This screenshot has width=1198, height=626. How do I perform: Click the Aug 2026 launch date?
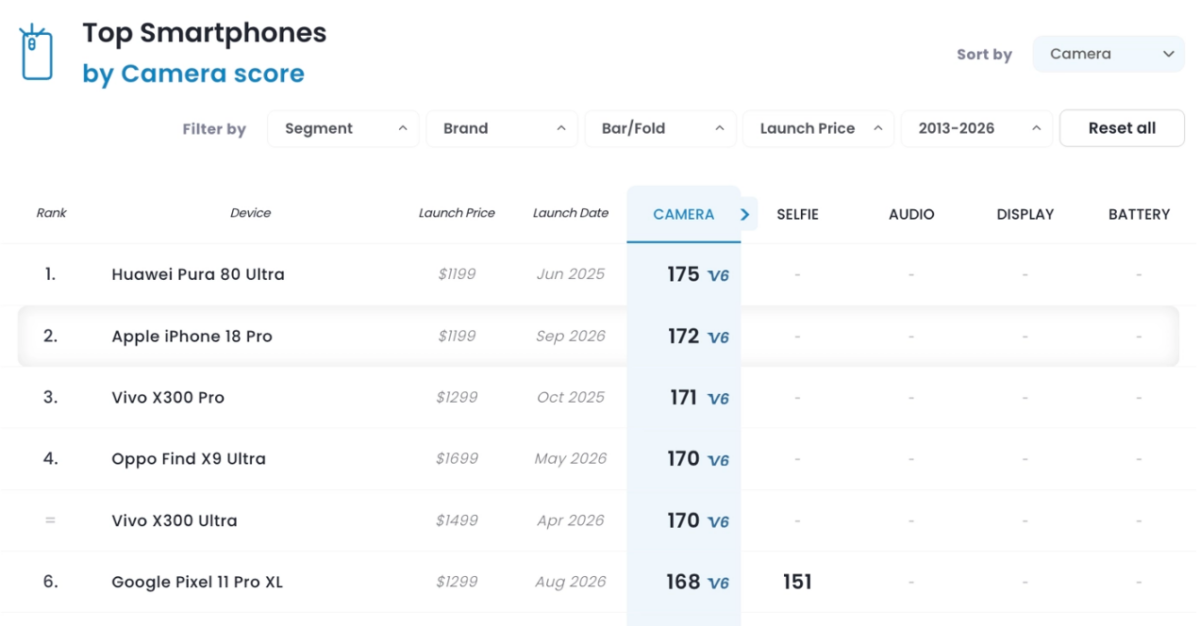[x=571, y=582]
